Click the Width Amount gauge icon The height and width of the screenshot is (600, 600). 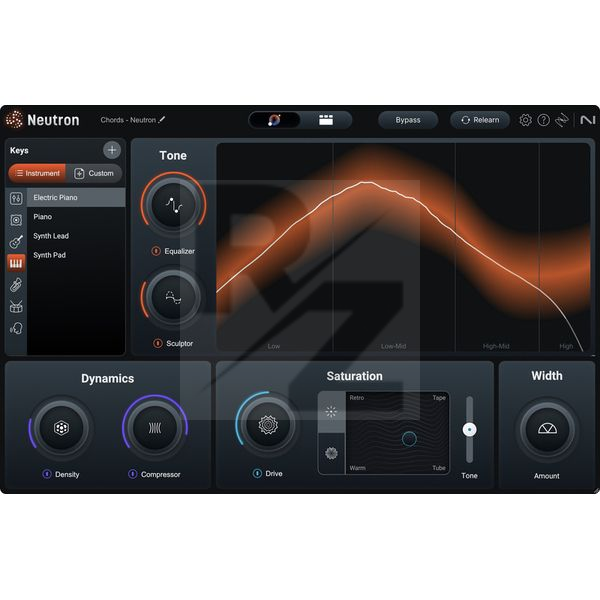coord(547,429)
